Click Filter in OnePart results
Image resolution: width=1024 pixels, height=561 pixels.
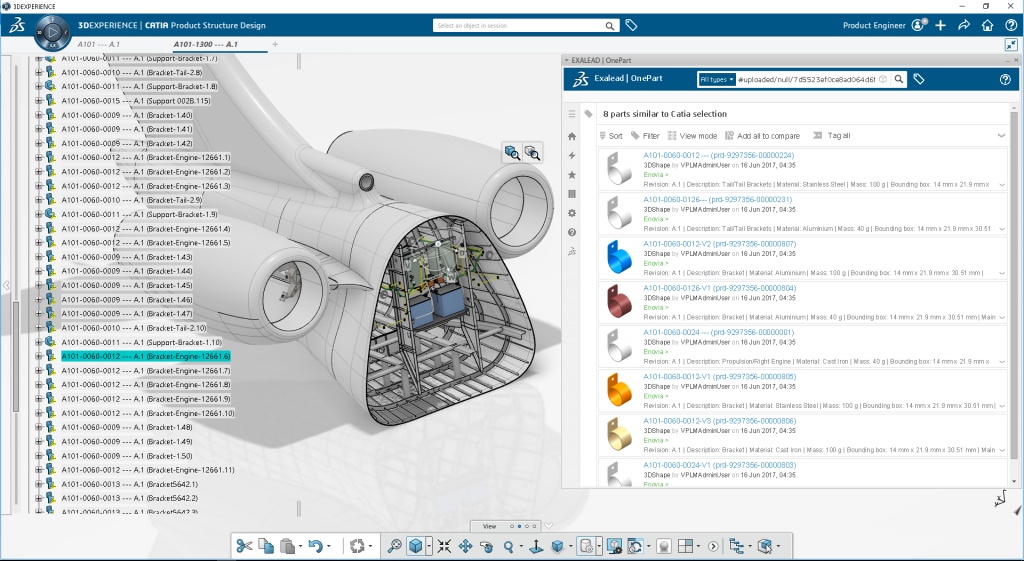coord(645,136)
